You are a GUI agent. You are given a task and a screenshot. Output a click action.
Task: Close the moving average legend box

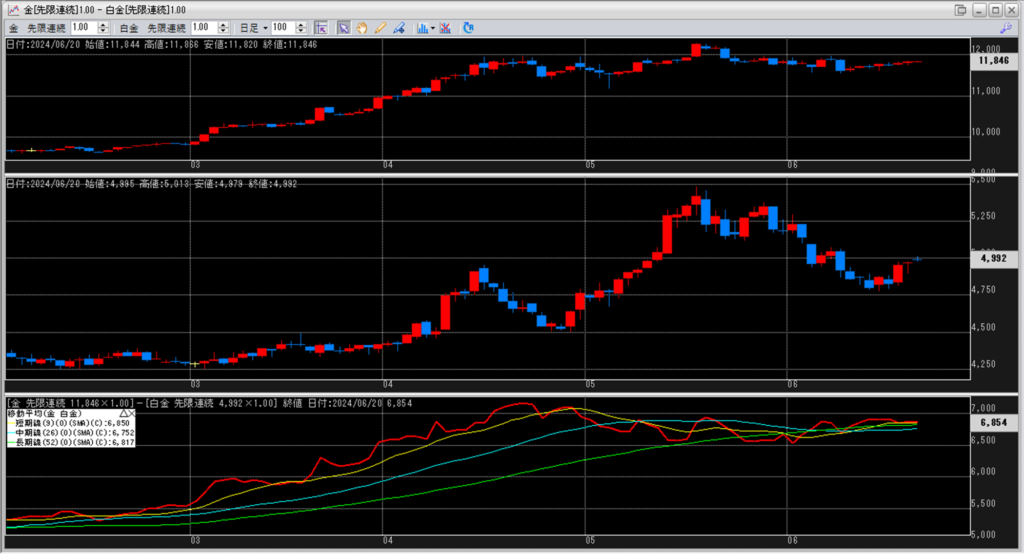tap(132, 412)
